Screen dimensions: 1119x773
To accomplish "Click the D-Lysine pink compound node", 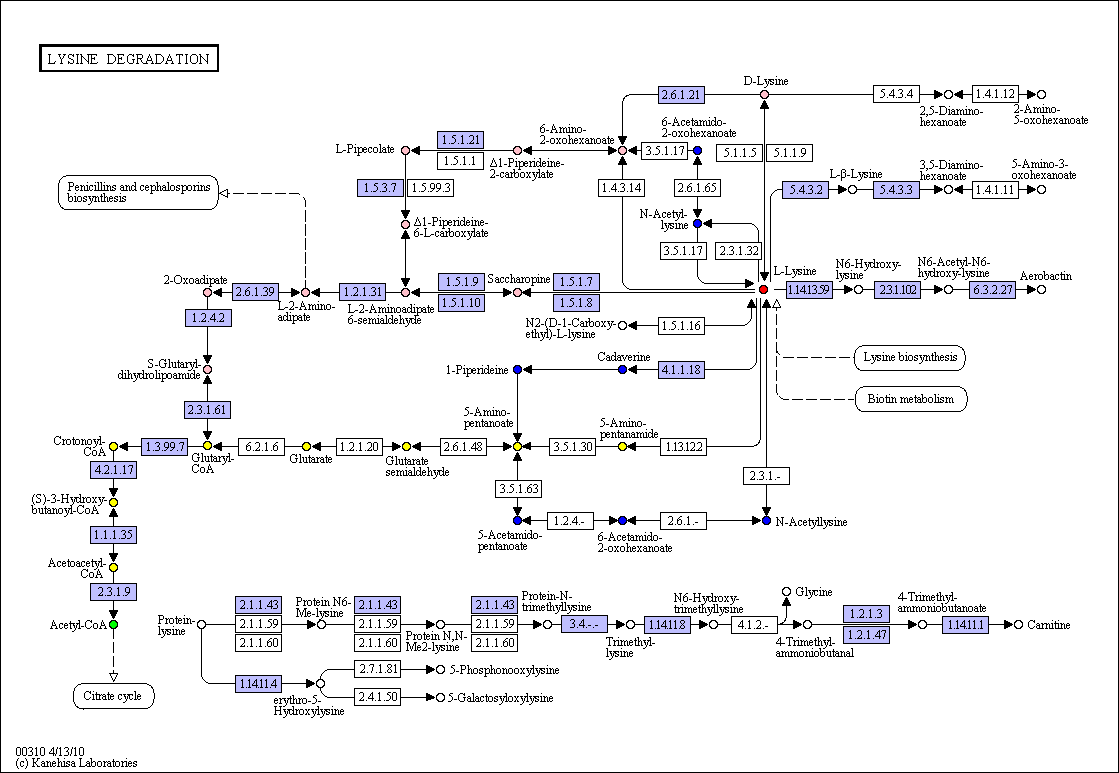I will [x=764, y=94].
